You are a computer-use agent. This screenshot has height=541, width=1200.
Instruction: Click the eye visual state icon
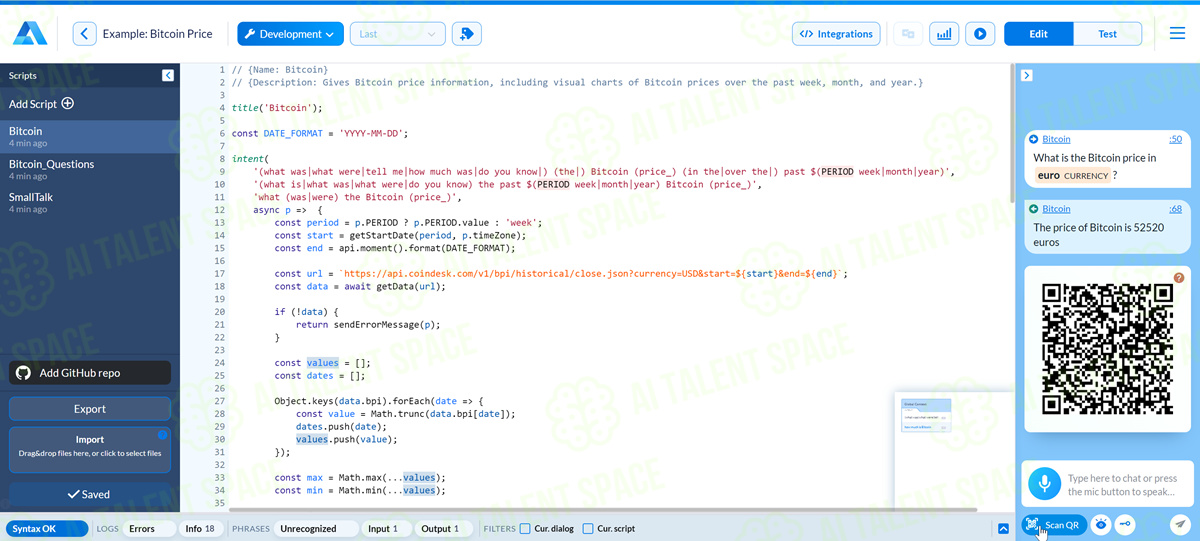1101,525
